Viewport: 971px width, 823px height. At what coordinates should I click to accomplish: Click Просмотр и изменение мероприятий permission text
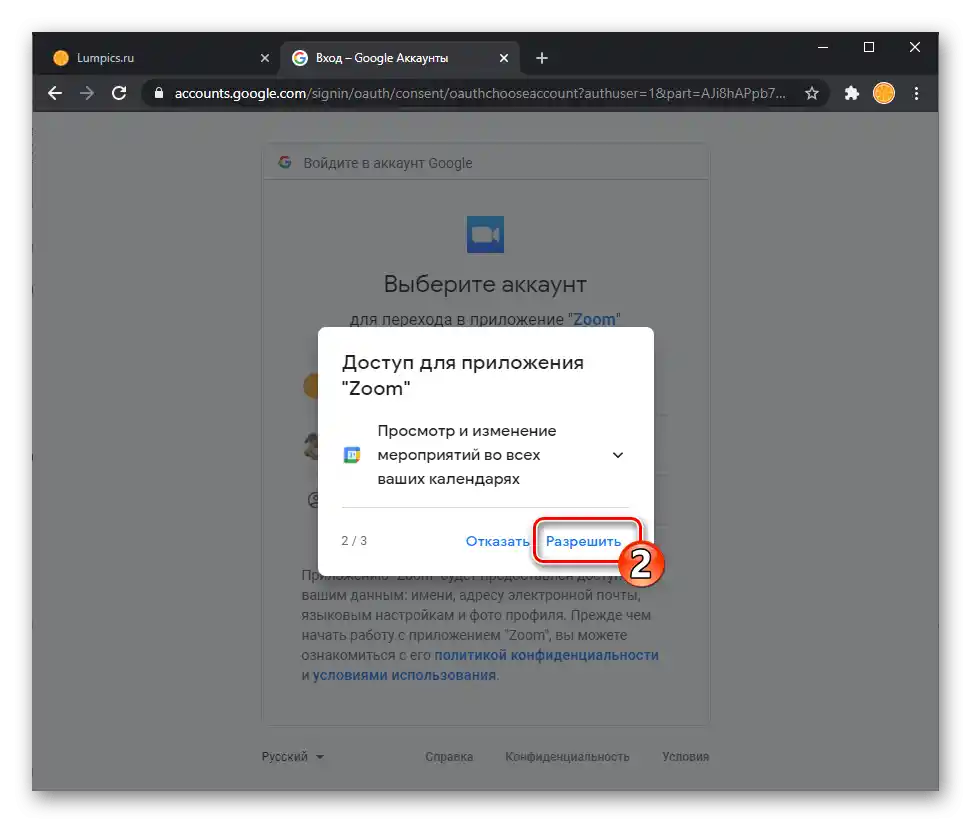467,455
